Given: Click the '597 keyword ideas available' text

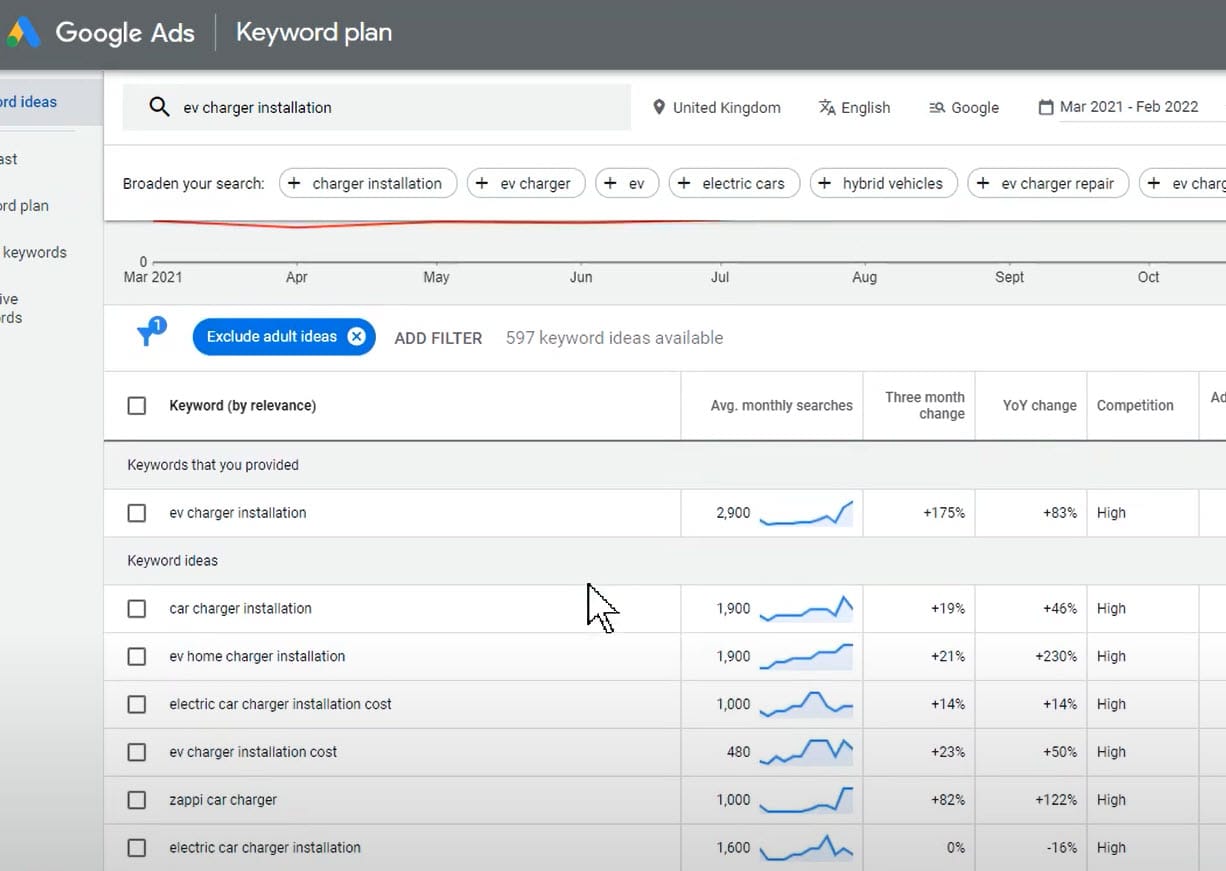Looking at the screenshot, I should pyautogui.click(x=614, y=338).
